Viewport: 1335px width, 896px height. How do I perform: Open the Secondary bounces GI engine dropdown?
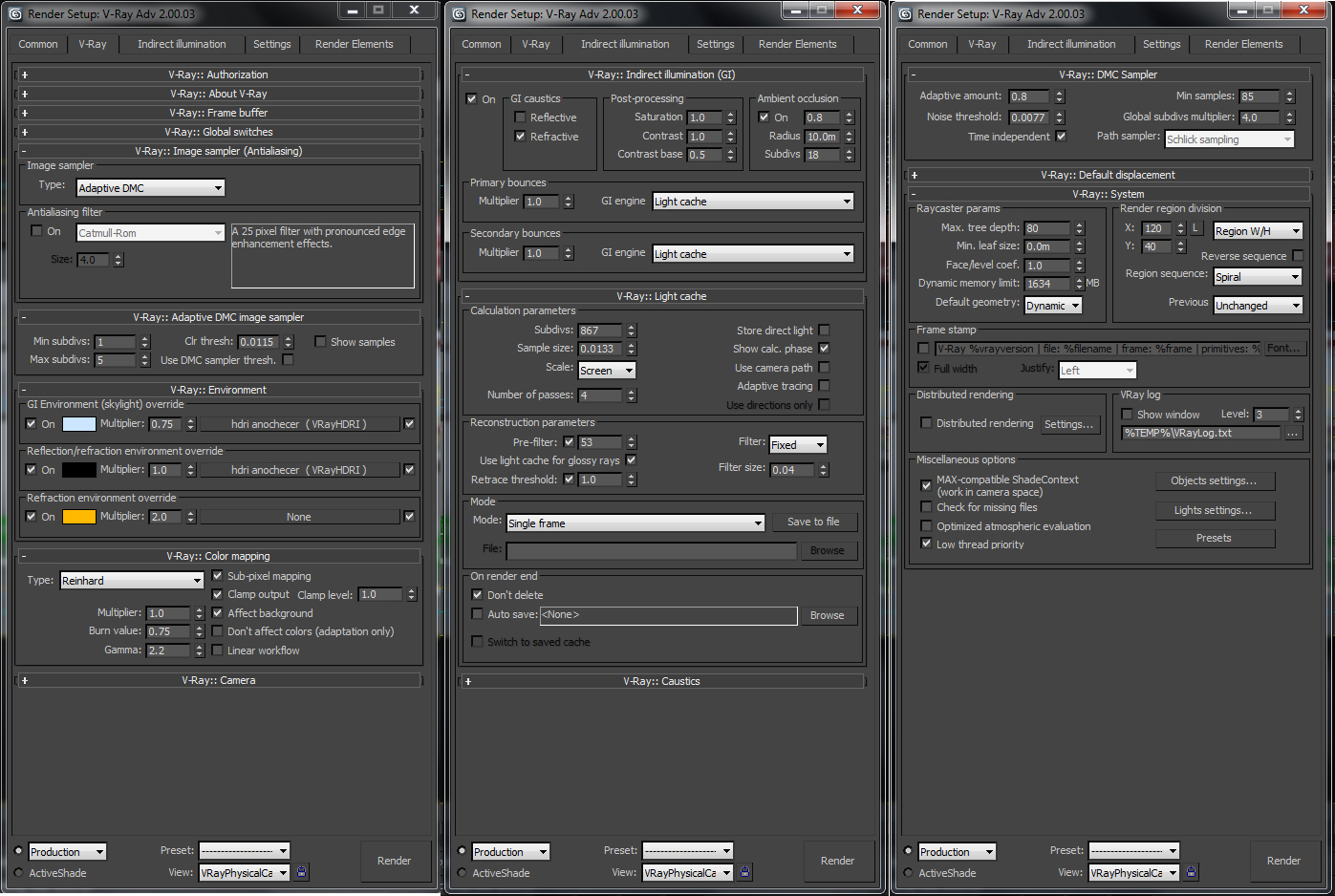(753, 254)
